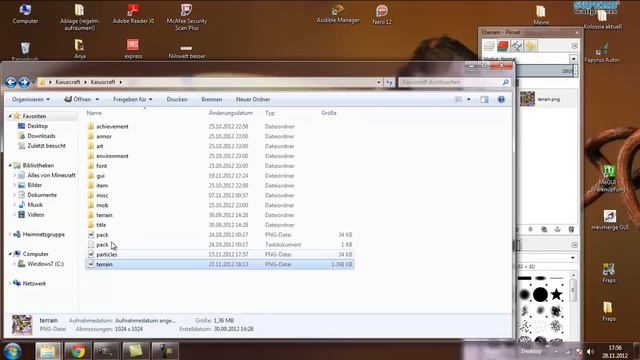The image size is (640, 360).
Task: Open Adobe Reader XI desktop icon
Action: [133, 14]
